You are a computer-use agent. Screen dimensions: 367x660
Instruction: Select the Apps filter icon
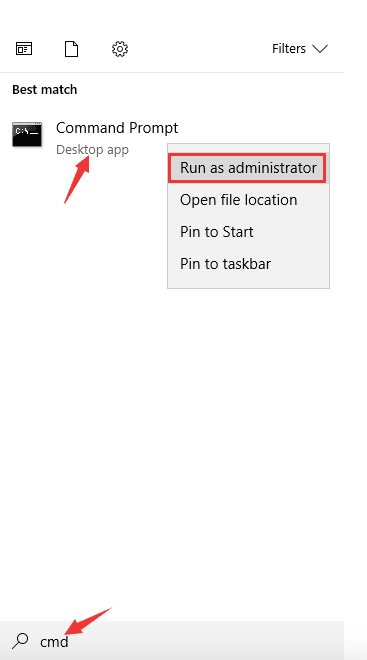pos(24,49)
